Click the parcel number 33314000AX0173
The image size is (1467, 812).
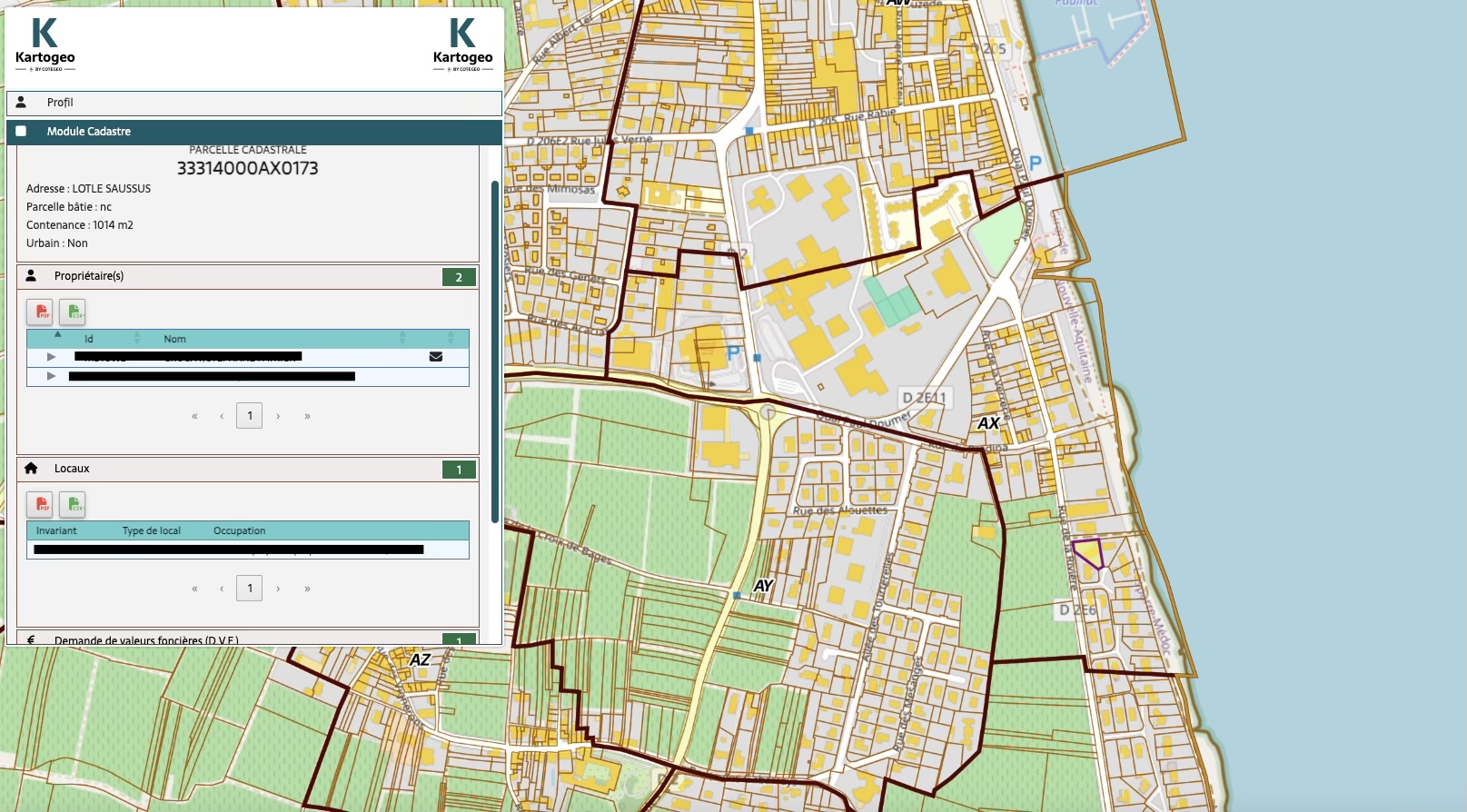[x=248, y=168]
